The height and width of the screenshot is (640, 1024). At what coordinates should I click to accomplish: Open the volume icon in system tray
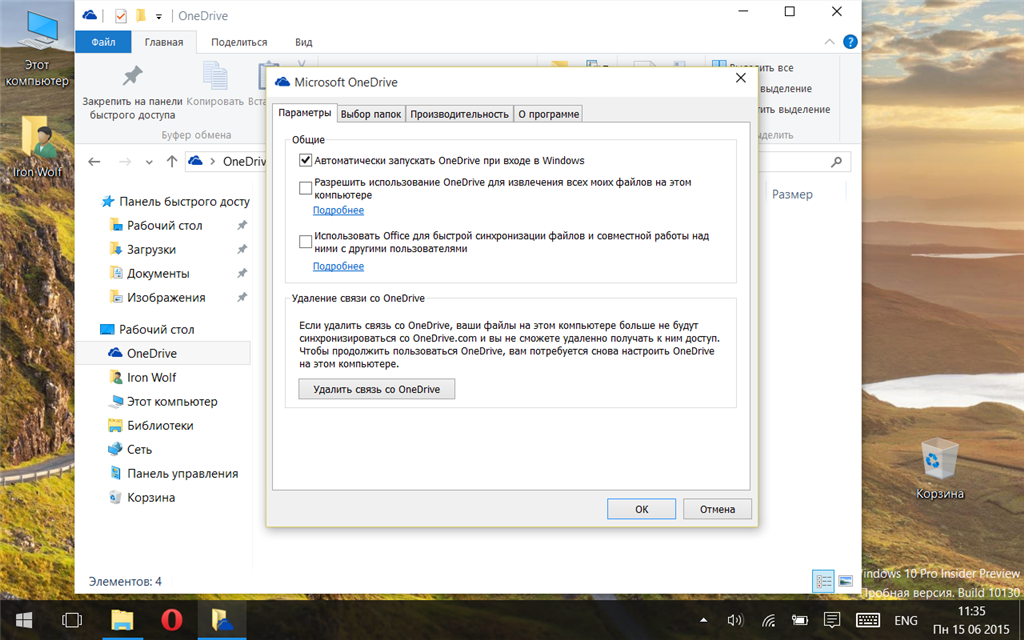[x=735, y=620]
